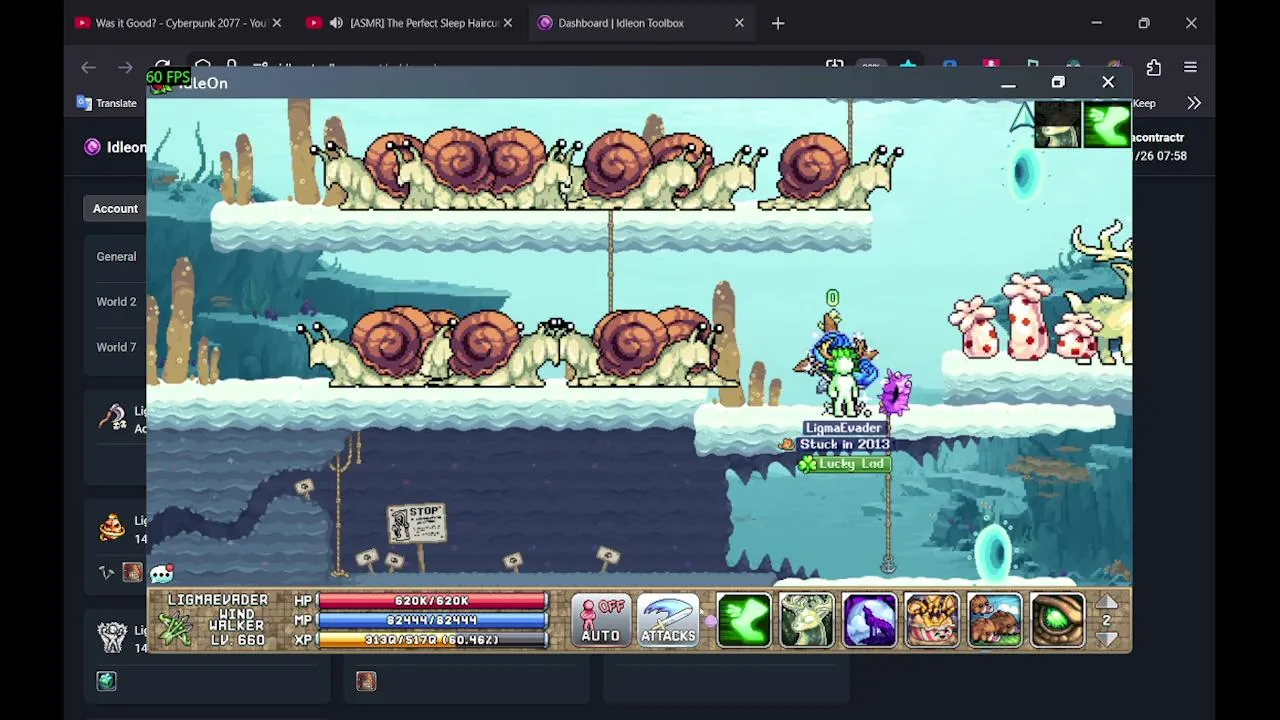1280x720 pixels.
Task: Open General in Toolbox sidebar
Action: click(116, 257)
